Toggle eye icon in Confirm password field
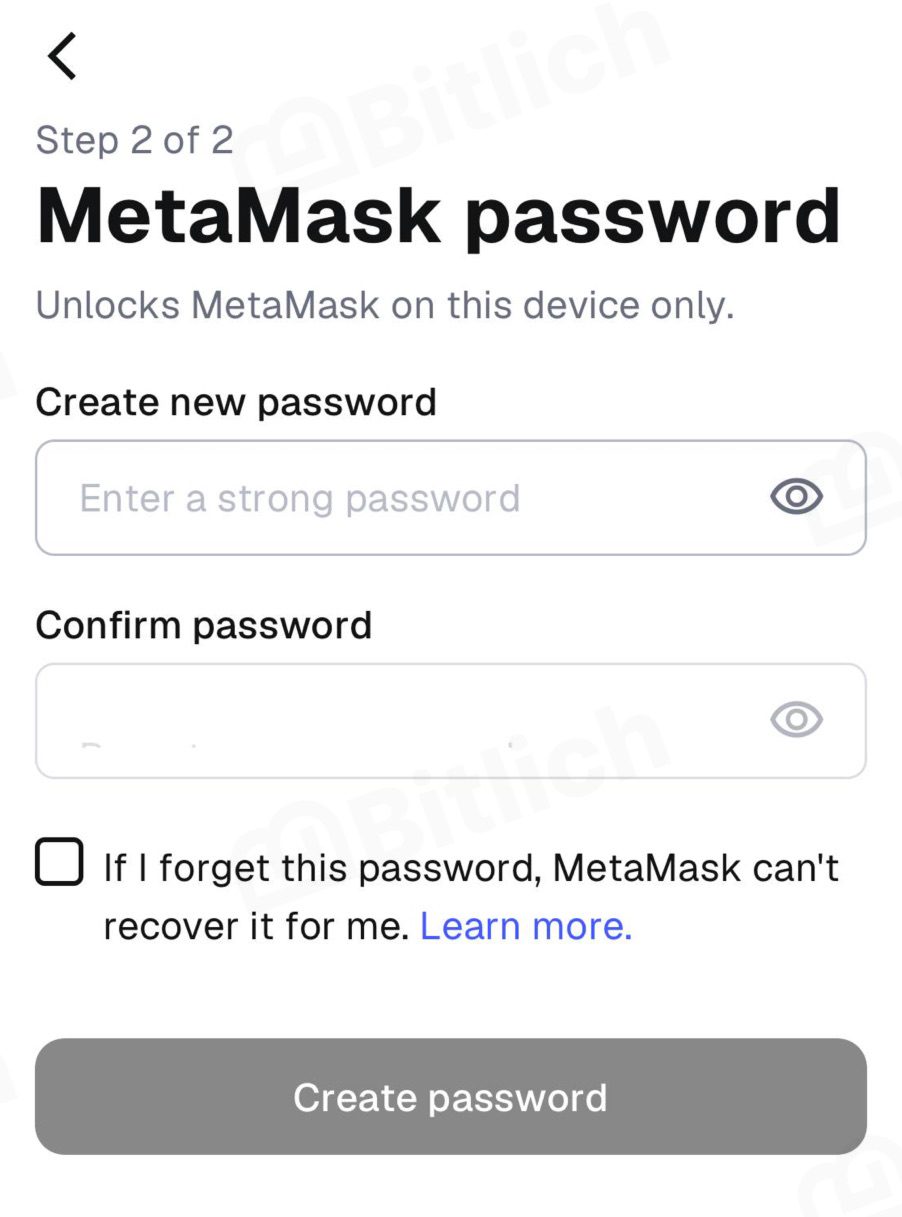Screen dimensions: 902x1217 [796, 719]
